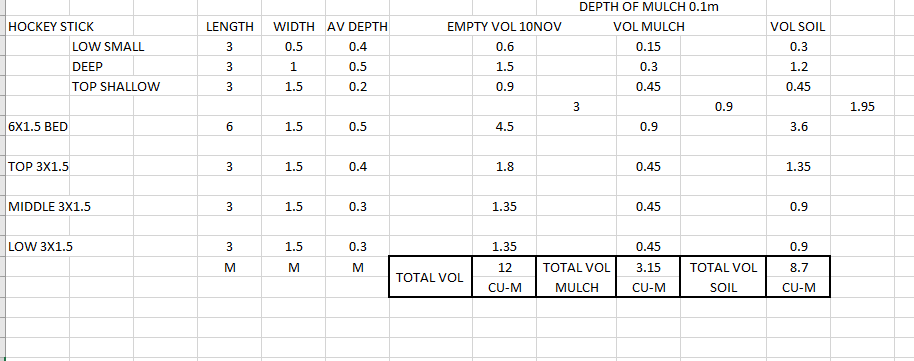This screenshot has width=914, height=361.
Task: Select subtotal 0.9 cell right of VOL MULCH column
Action: (x=723, y=107)
